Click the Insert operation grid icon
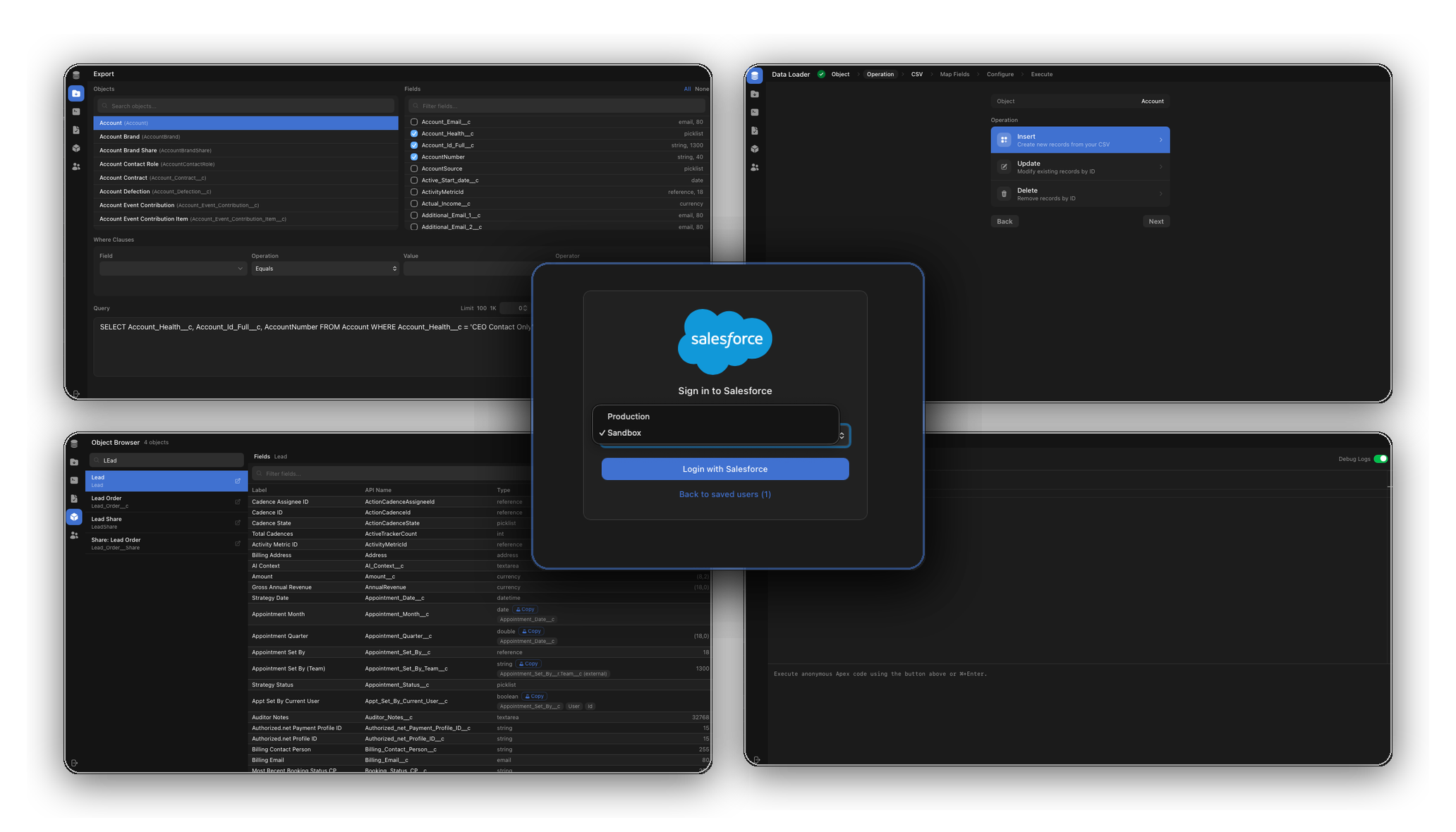The height and width of the screenshot is (832, 1456). point(1004,140)
